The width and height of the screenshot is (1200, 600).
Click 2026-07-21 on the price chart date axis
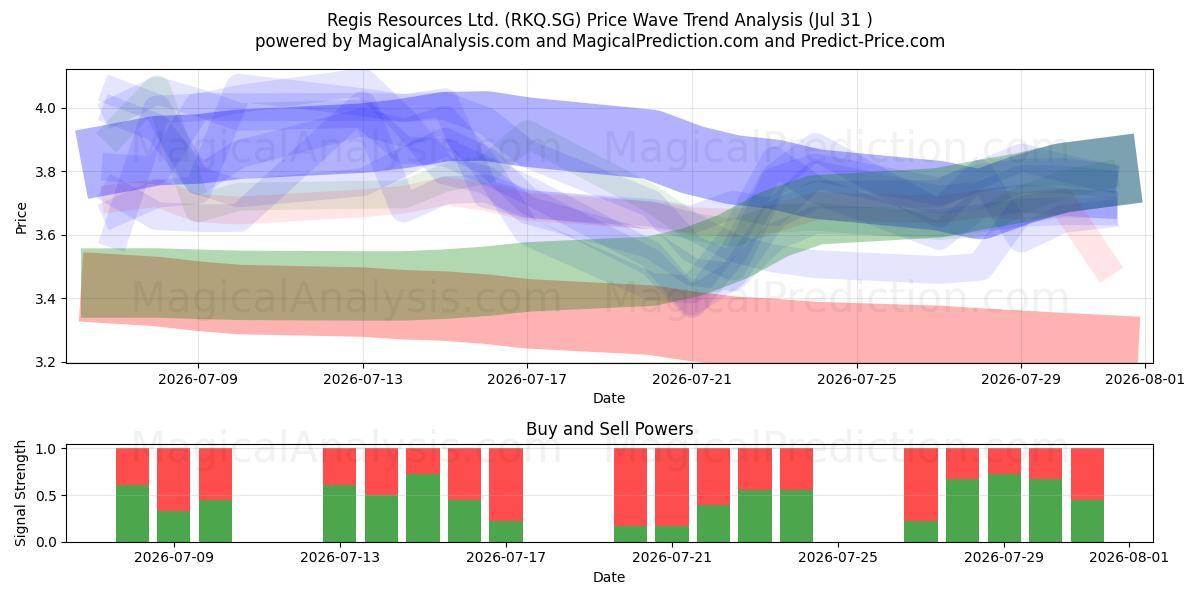[692, 379]
